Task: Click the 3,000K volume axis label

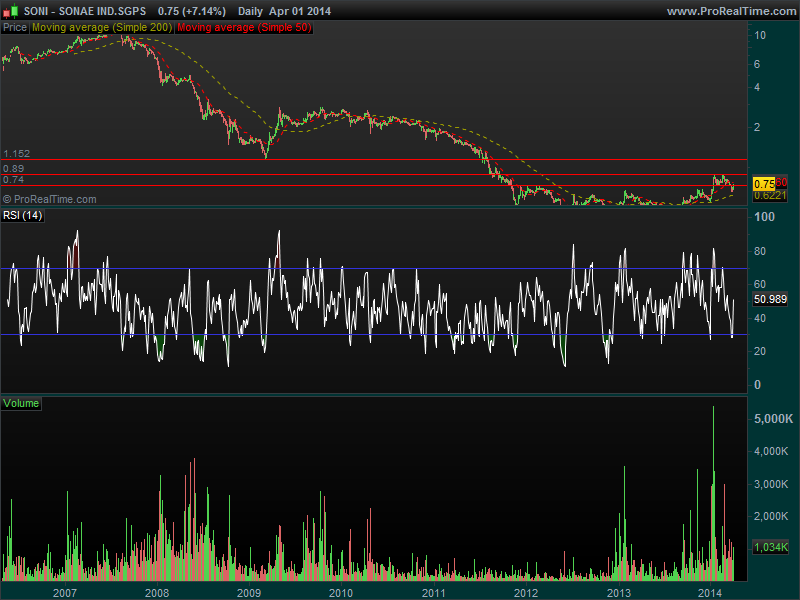Action: click(x=771, y=484)
